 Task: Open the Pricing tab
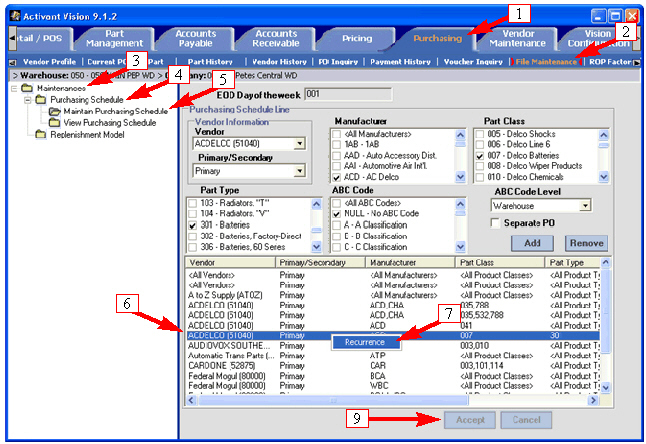[357, 38]
